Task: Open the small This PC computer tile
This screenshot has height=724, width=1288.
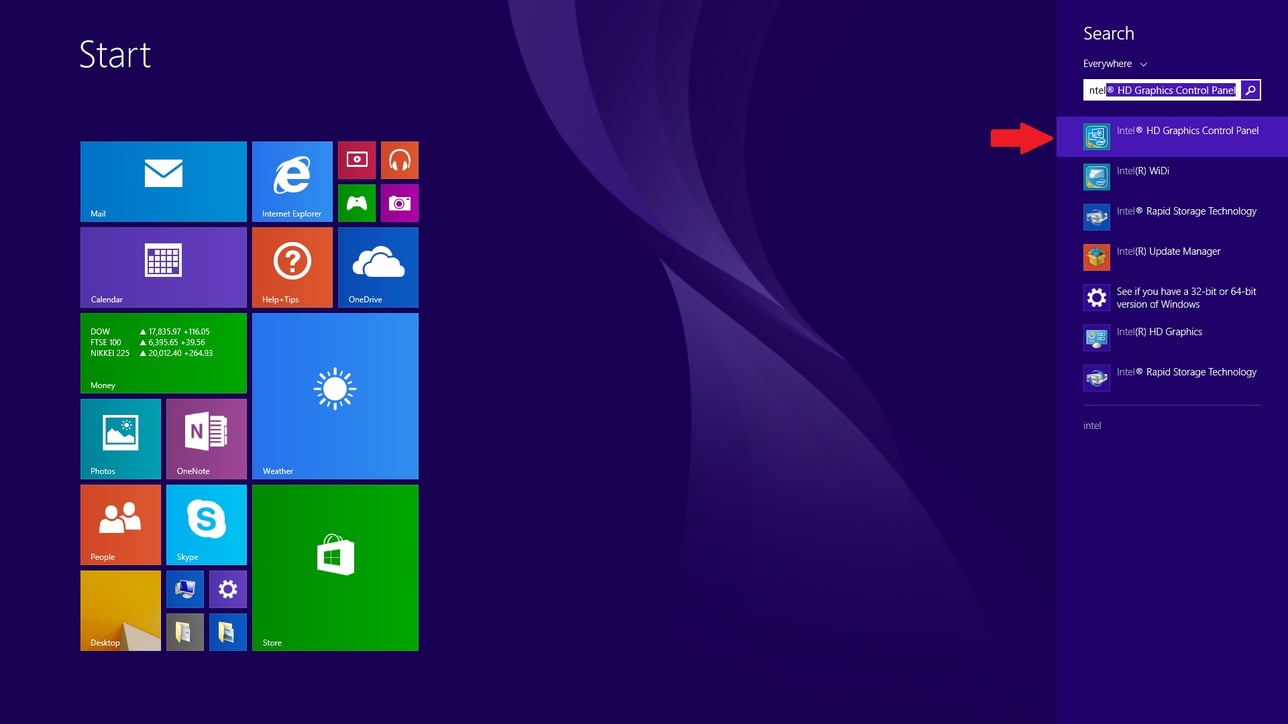Action: click(x=185, y=590)
